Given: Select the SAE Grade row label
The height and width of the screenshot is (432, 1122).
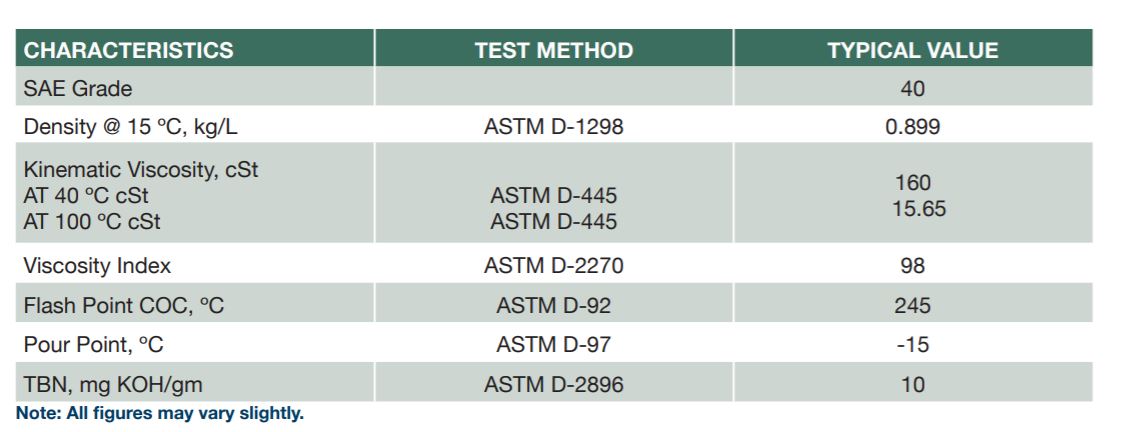Looking at the screenshot, I should pyautogui.click(x=78, y=89).
